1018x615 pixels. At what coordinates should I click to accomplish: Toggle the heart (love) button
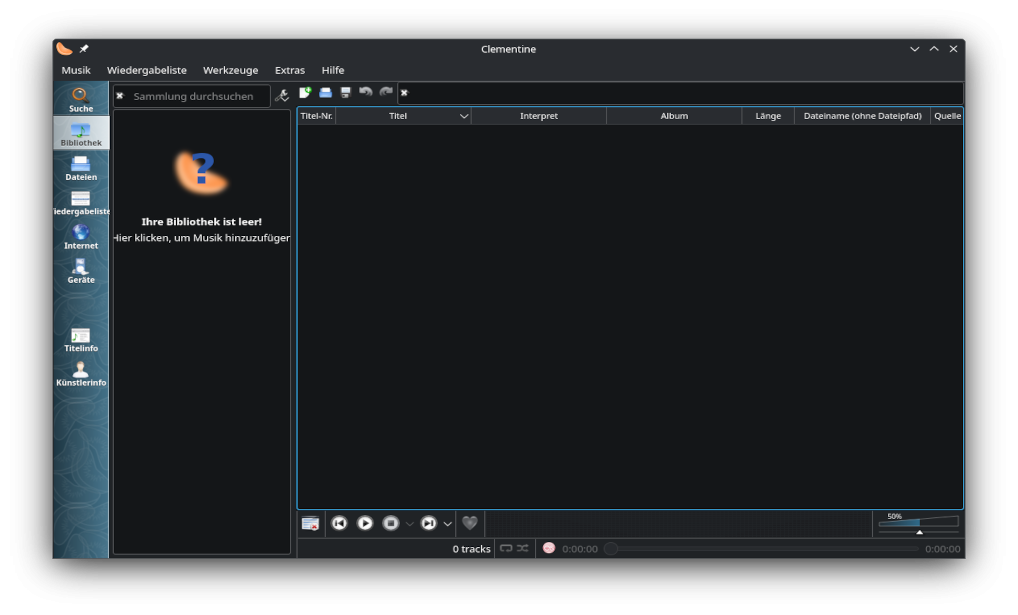tap(469, 523)
